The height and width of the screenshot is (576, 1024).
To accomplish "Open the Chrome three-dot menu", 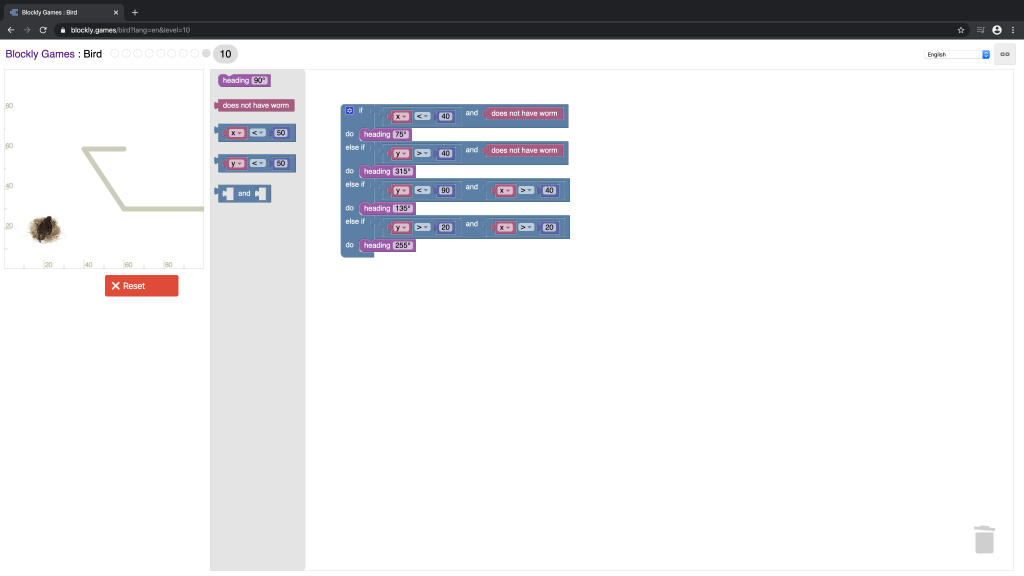I will pos(1013,30).
